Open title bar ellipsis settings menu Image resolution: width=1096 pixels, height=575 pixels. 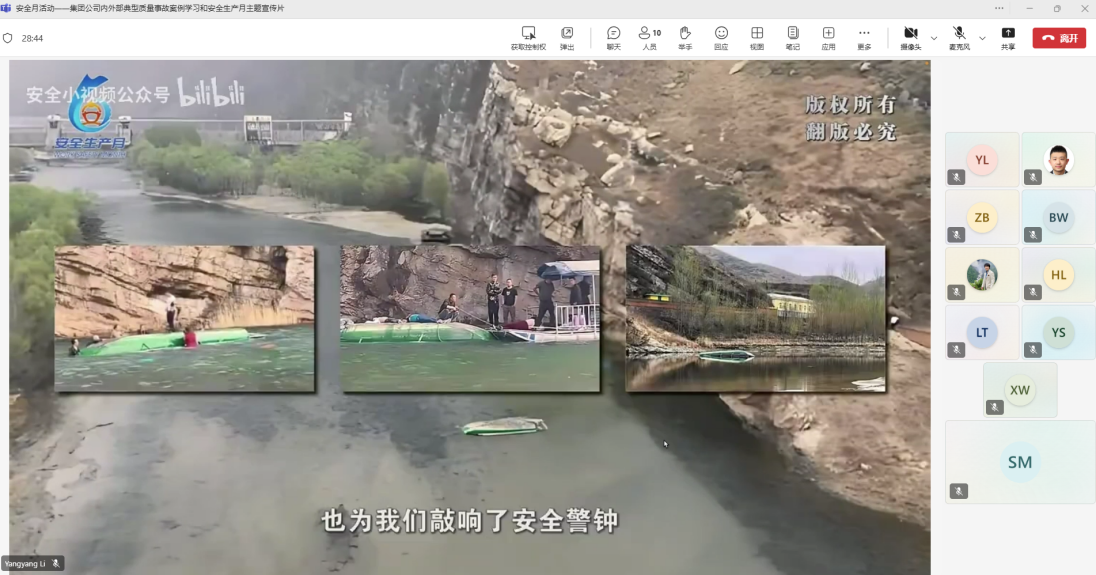click(x=999, y=8)
